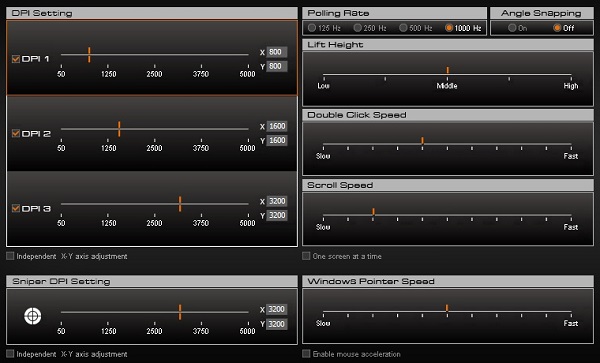Click the Windows Pointer Speed header
Image resolution: width=600 pixels, height=363 pixels.
(448, 282)
